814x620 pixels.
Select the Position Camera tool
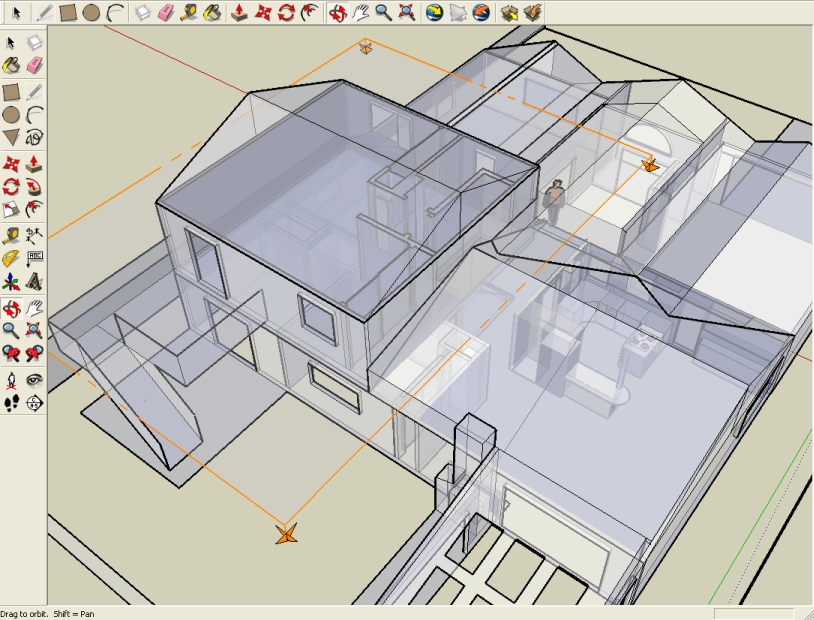[x=11, y=380]
